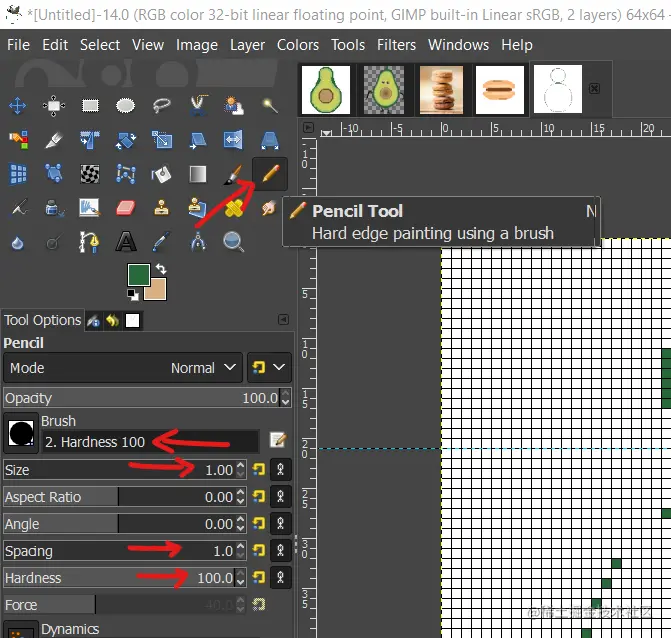Toggle Spacing link to brush default

(x=280, y=551)
